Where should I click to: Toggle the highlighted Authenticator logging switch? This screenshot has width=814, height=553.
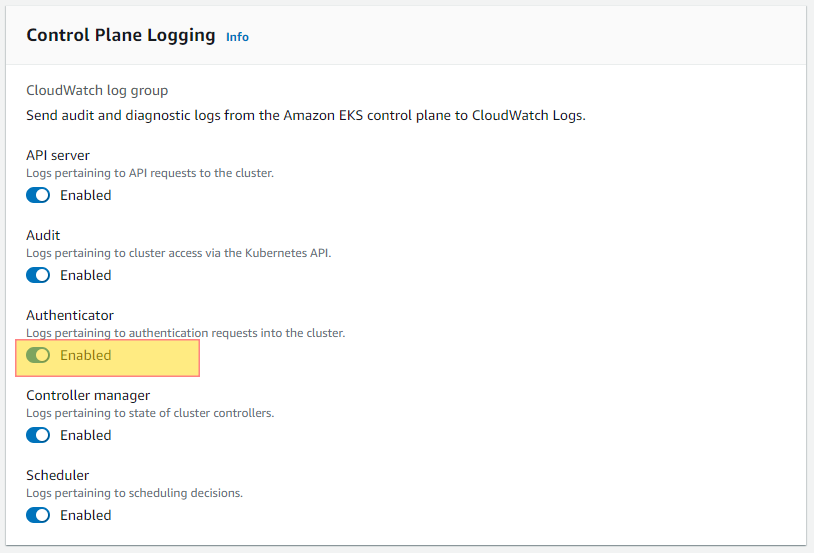(38, 355)
